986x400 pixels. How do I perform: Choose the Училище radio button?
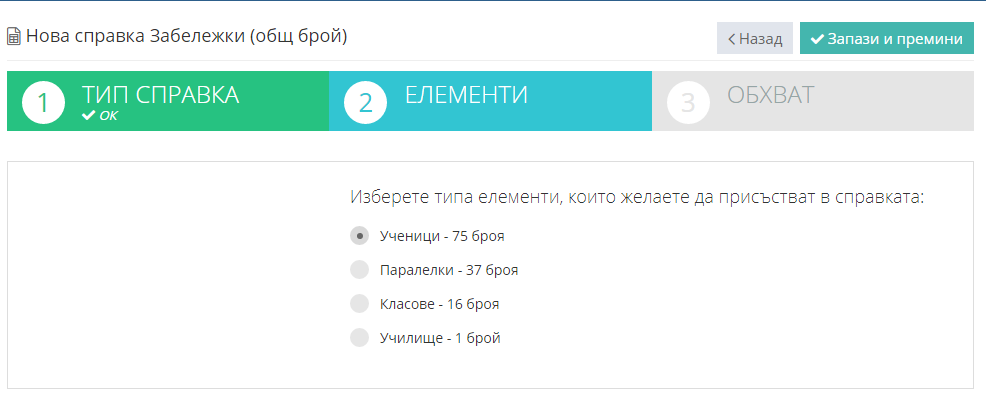[359, 338]
